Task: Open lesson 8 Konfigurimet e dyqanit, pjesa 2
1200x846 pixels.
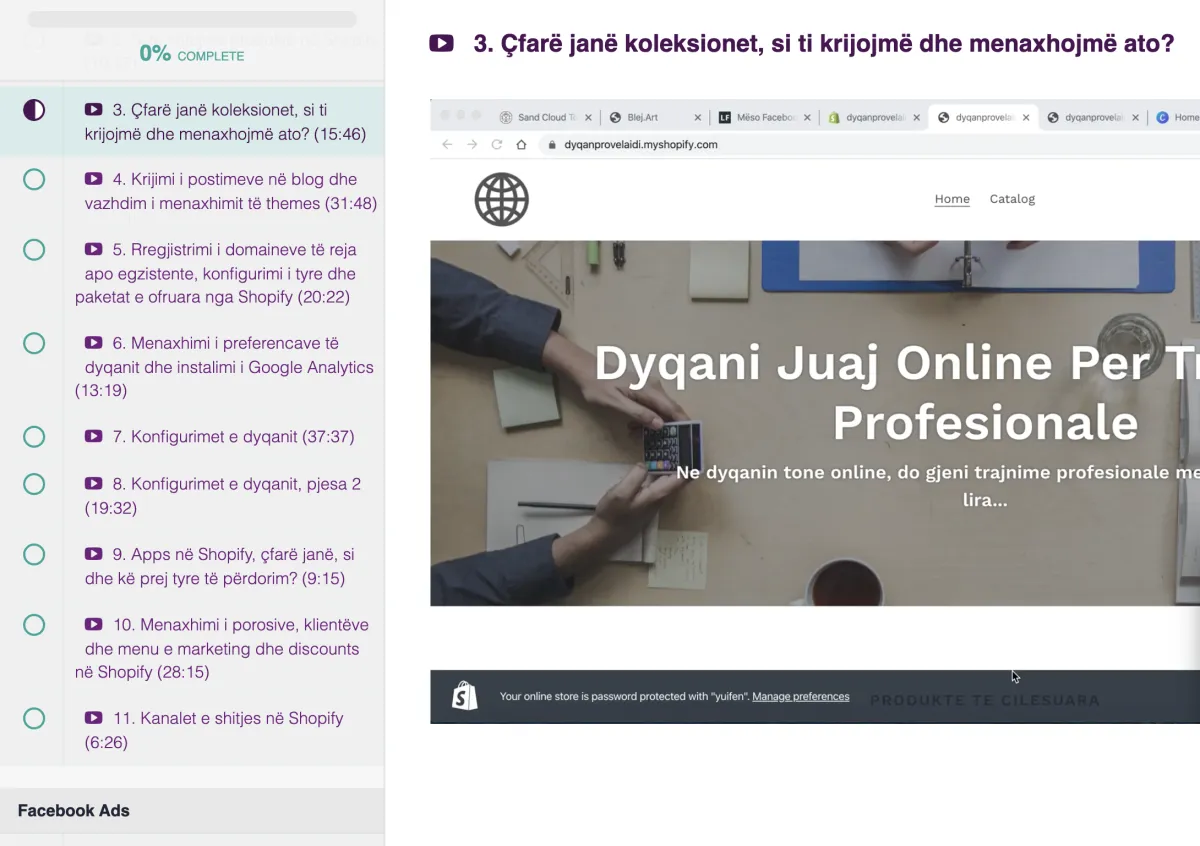Action: pos(192,495)
